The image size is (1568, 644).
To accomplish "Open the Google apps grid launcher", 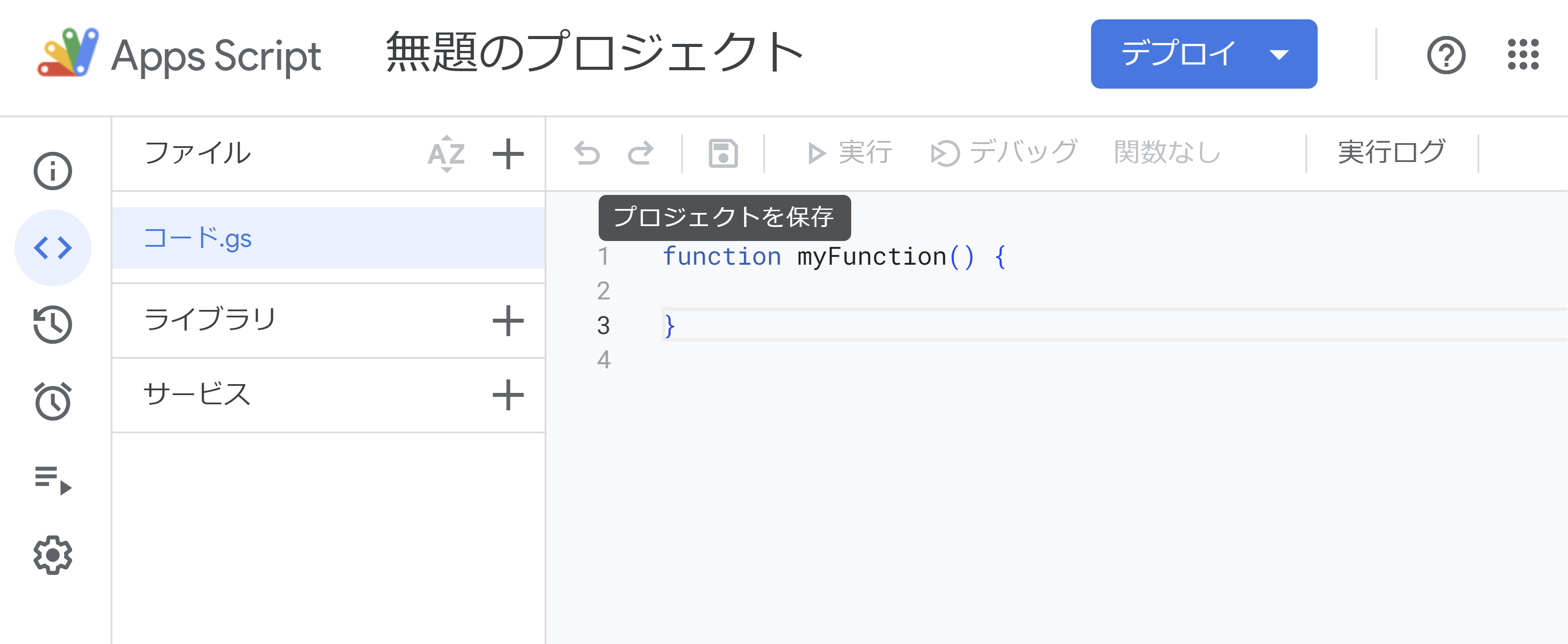I will coord(1522,55).
